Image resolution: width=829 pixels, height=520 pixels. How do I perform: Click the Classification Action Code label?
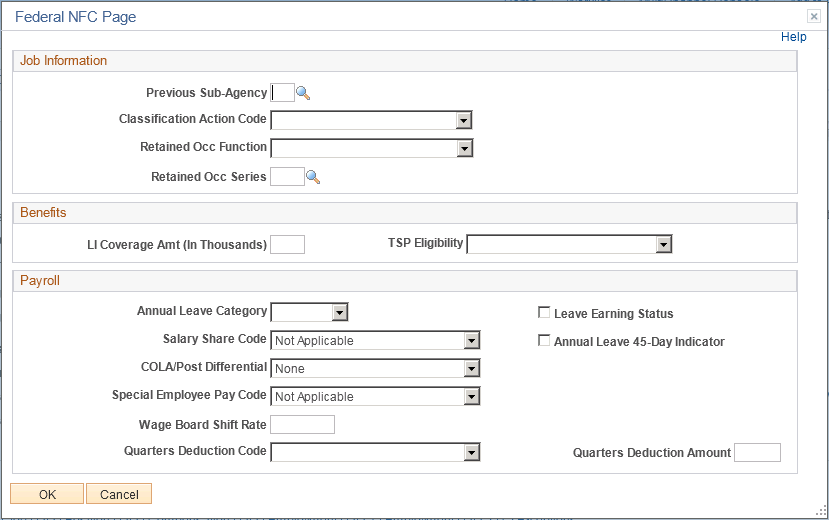[192, 119]
